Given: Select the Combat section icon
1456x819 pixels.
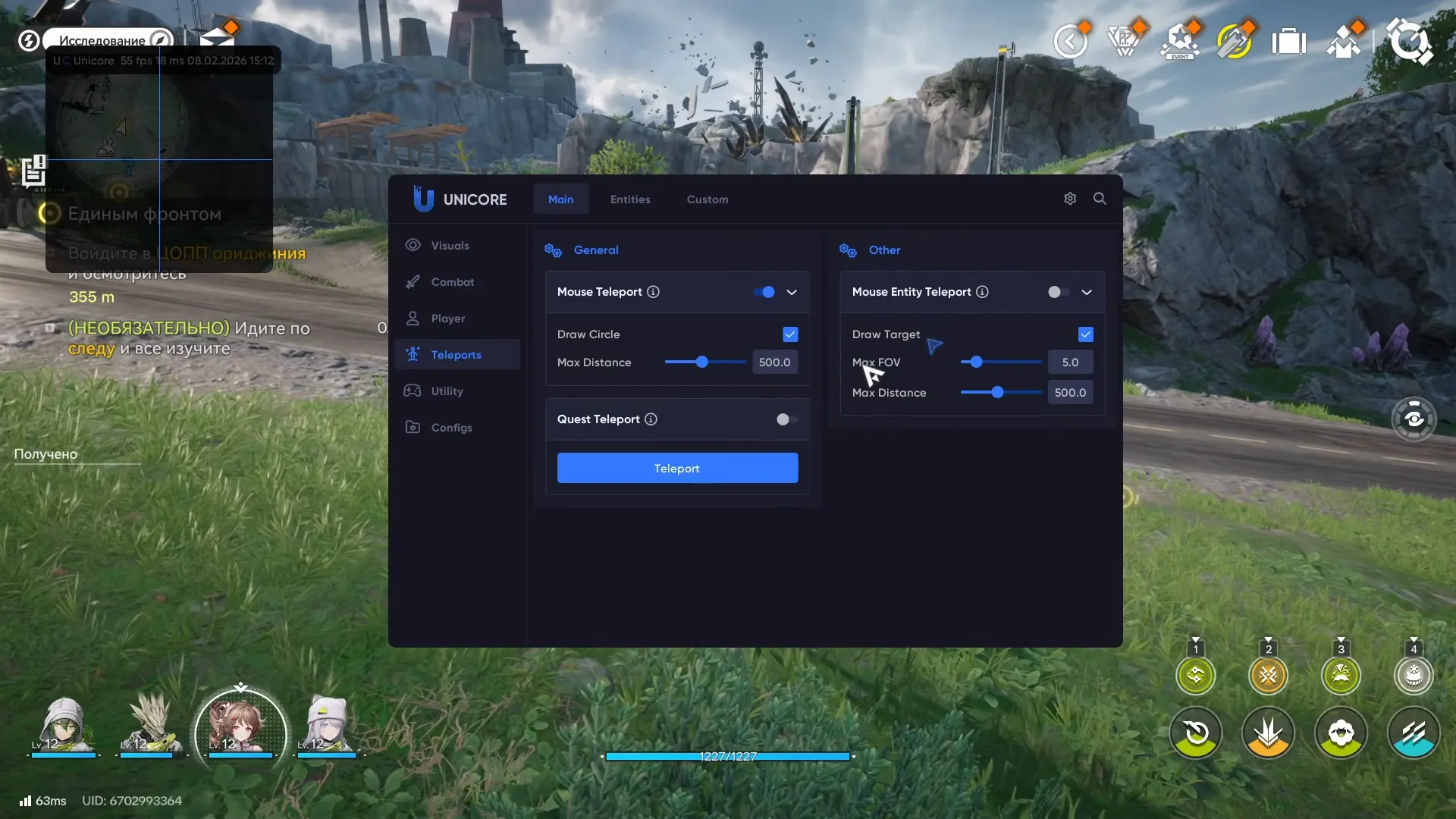Looking at the screenshot, I should click(x=413, y=281).
